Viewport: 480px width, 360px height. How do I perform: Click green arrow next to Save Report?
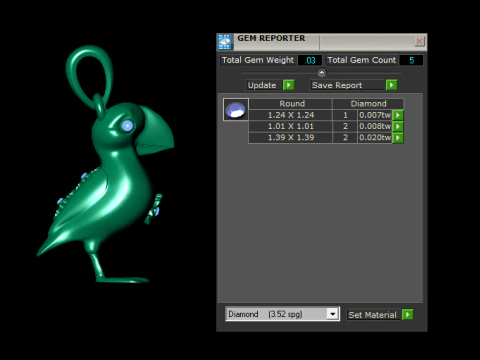click(391, 85)
